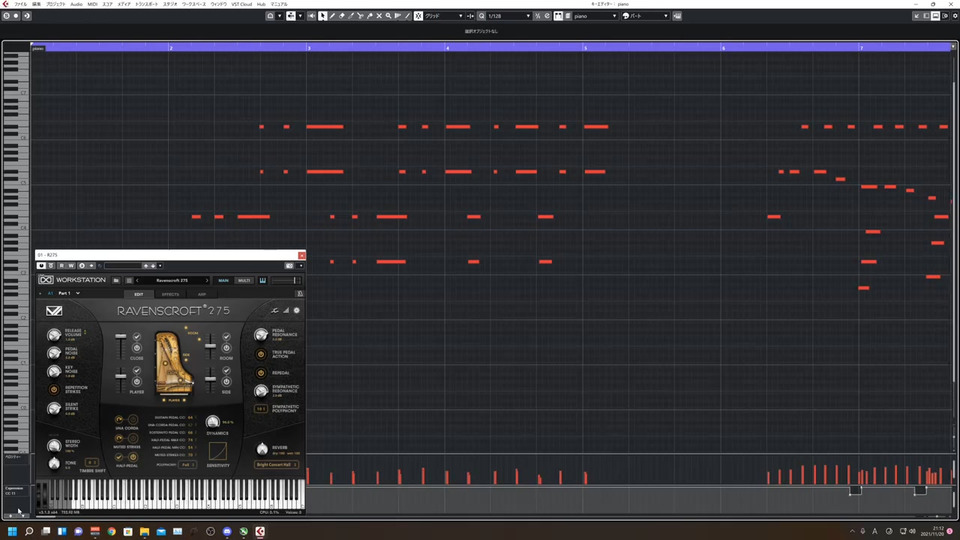
Task: Toggle Repetition Strikes switch
Action: pos(54,389)
